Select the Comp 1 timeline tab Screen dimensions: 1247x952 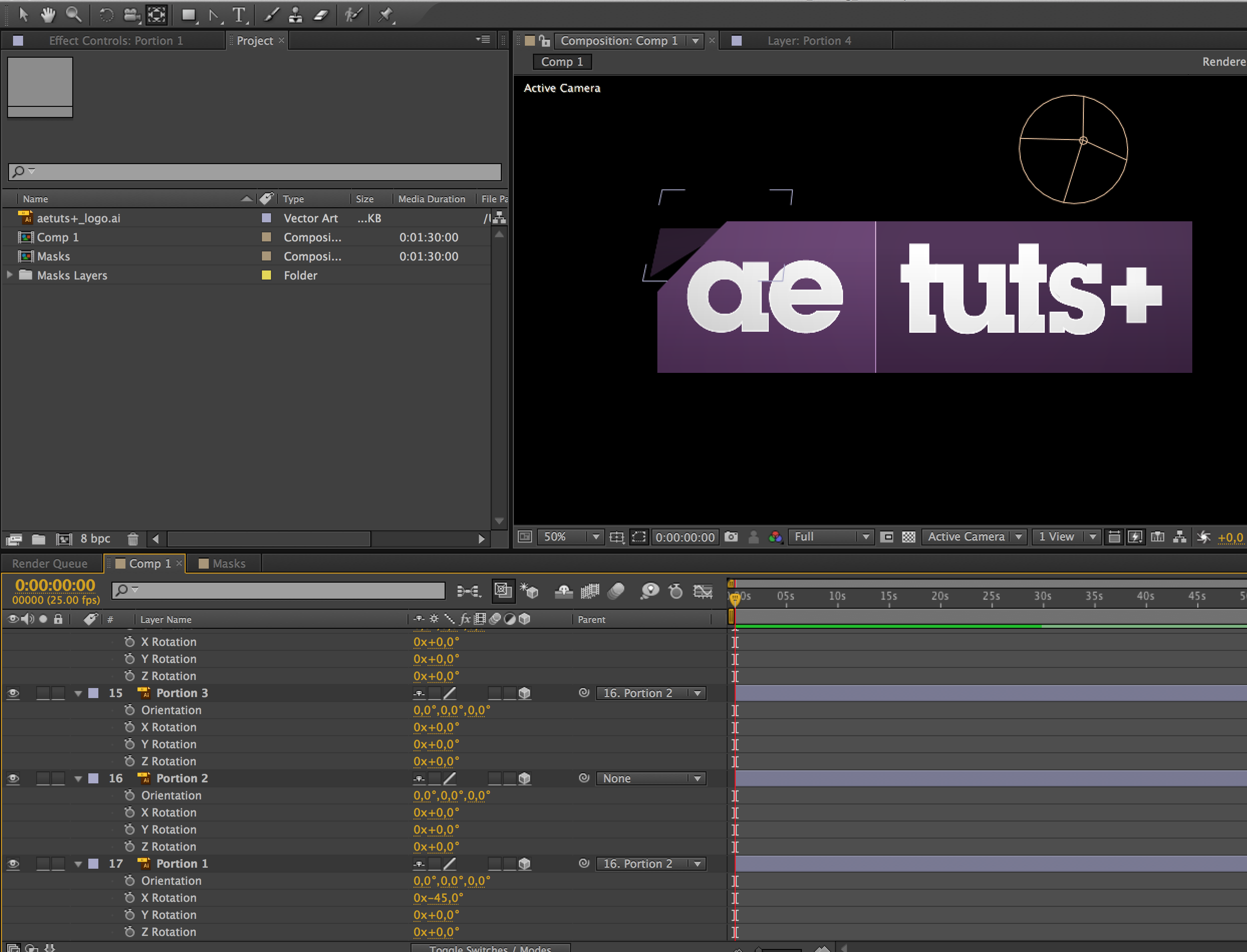[150, 564]
